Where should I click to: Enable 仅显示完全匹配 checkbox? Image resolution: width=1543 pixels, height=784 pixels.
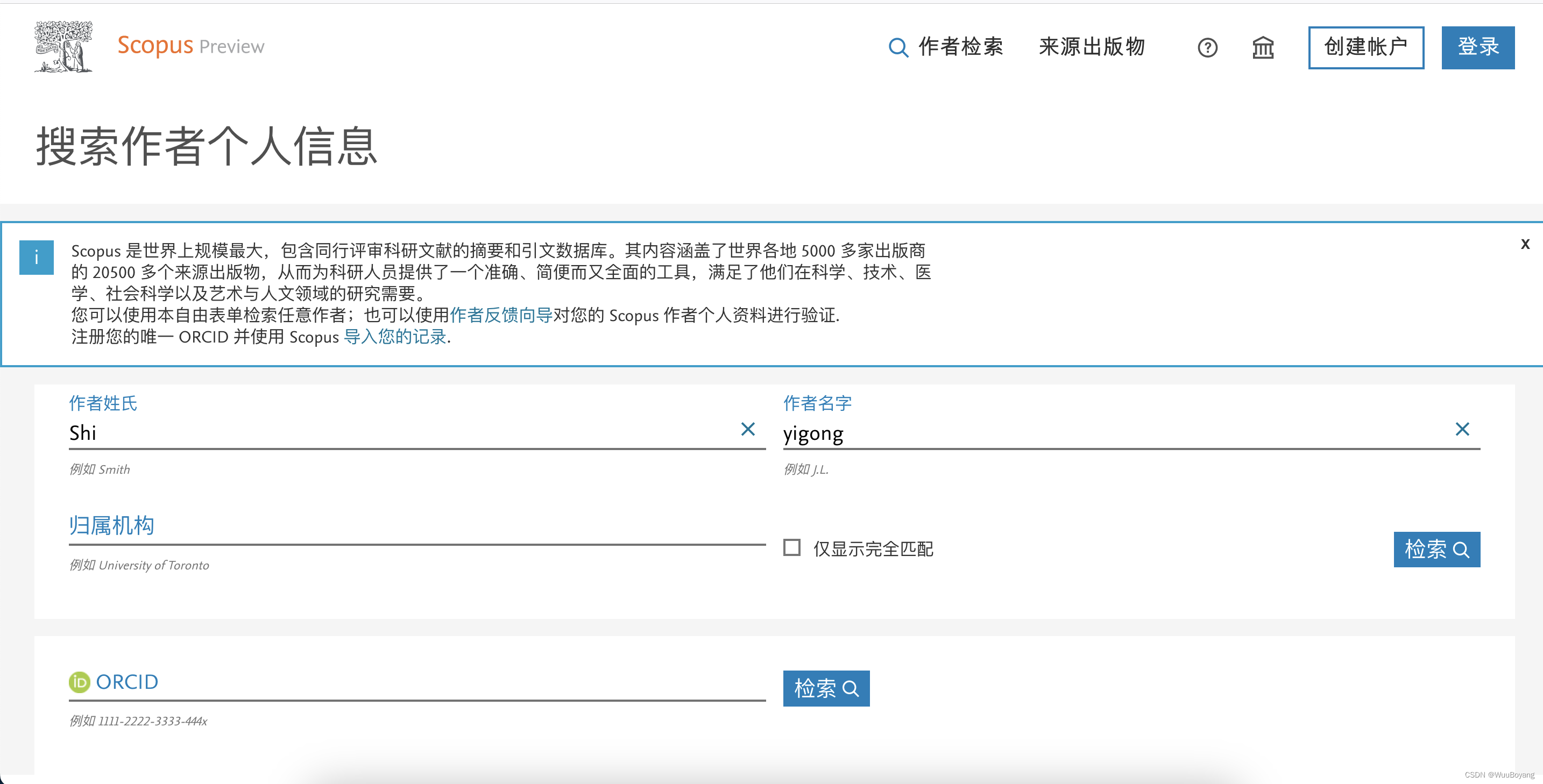tap(792, 547)
